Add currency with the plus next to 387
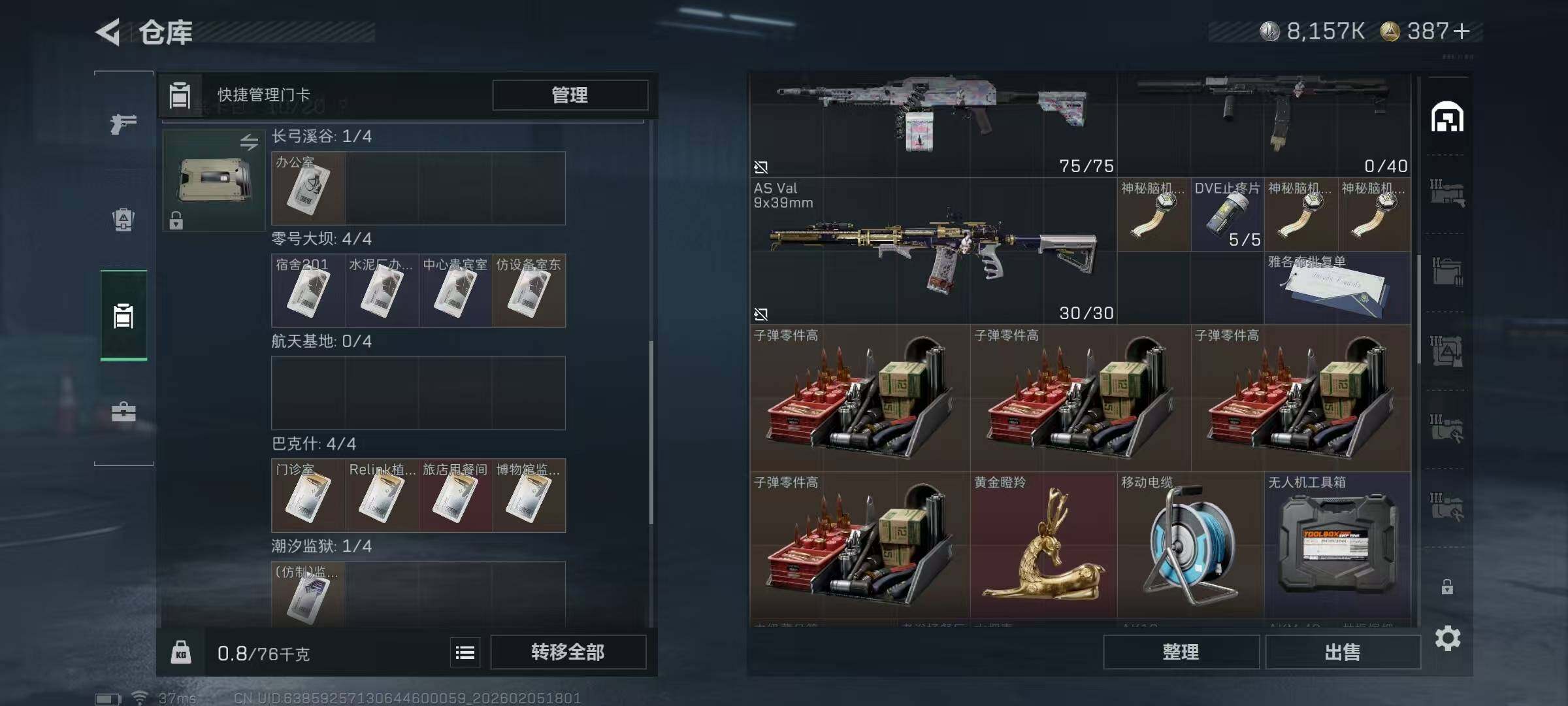Screen dimensions: 1568x706 (x=1462, y=31)
